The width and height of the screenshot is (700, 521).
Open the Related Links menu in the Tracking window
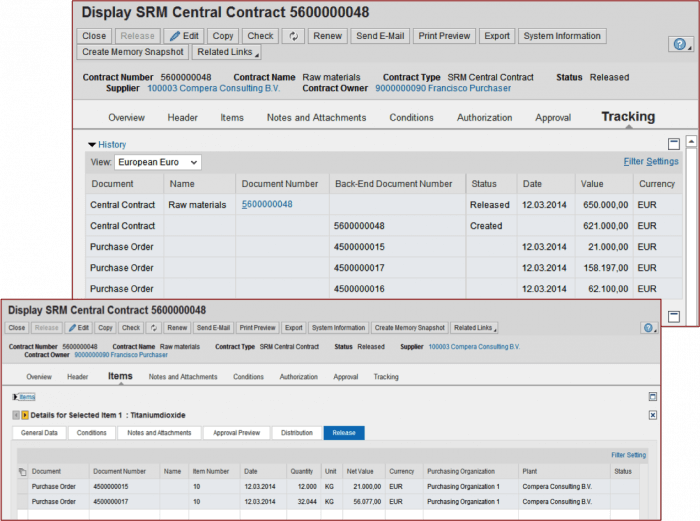pos(227,52)
